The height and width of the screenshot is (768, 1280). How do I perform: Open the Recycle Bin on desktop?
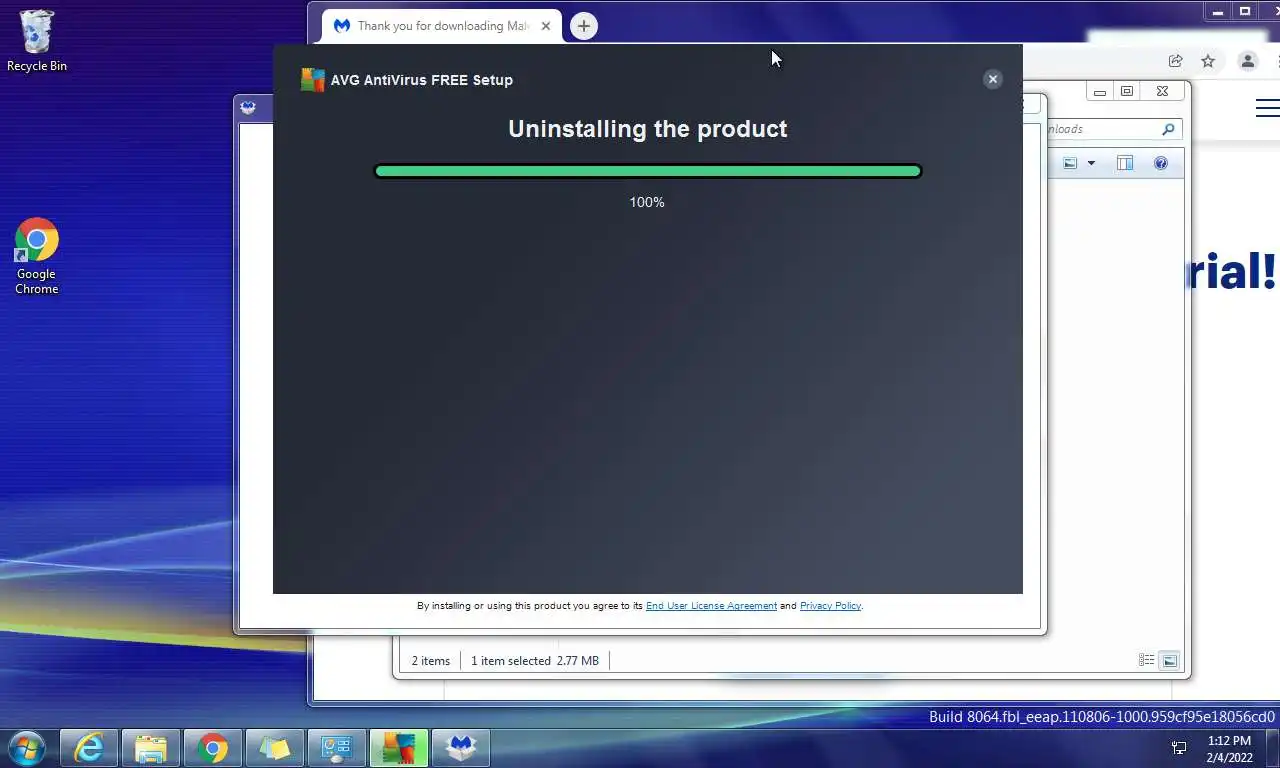click(x=37, y=41)
